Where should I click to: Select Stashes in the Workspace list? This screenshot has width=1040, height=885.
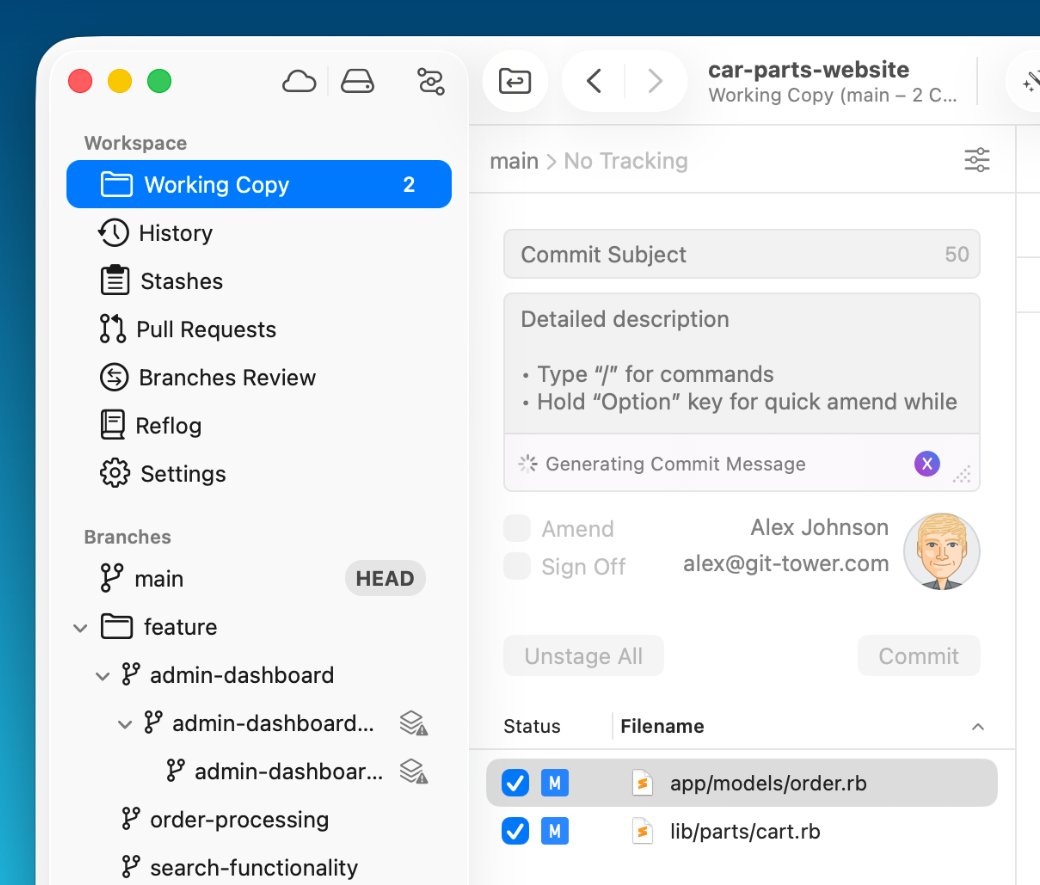[181, 281]
